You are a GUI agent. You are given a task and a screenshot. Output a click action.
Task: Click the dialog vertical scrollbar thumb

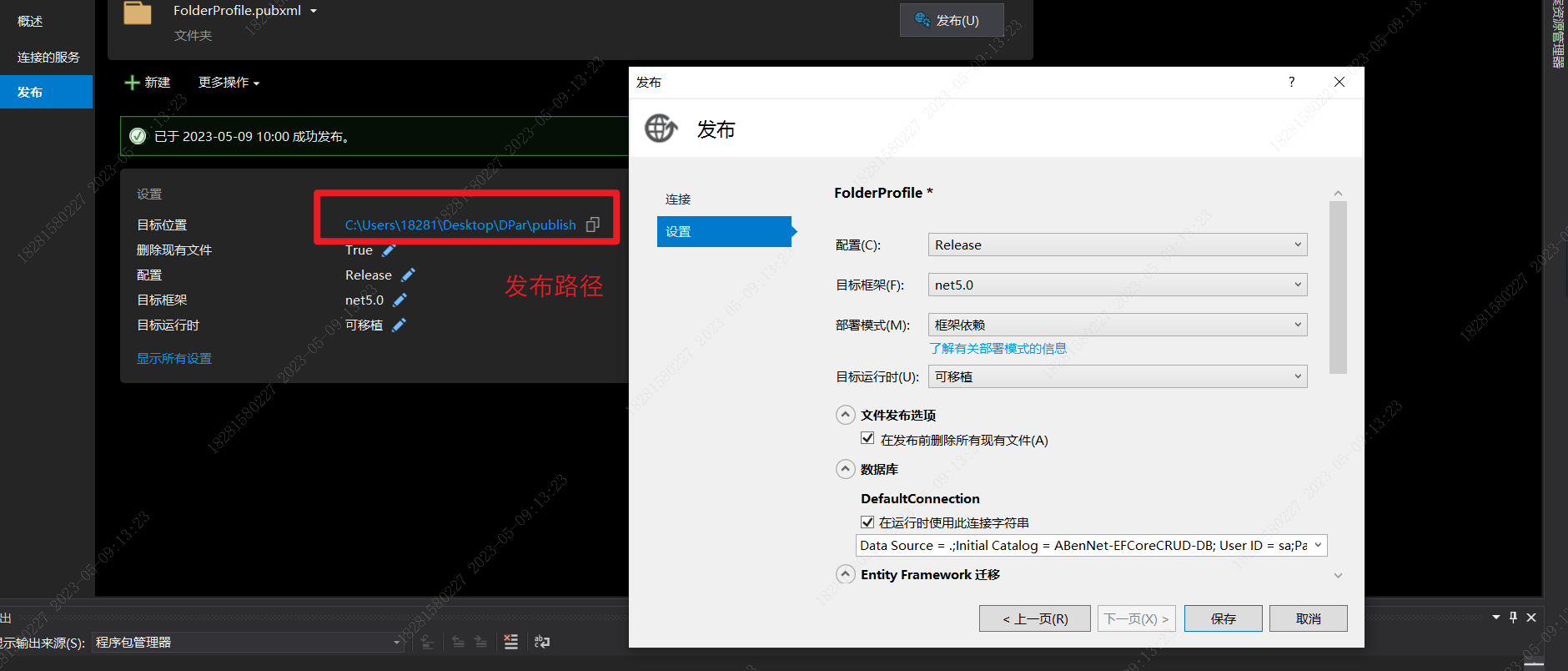pyautogui.click(x=1338, y=287)
